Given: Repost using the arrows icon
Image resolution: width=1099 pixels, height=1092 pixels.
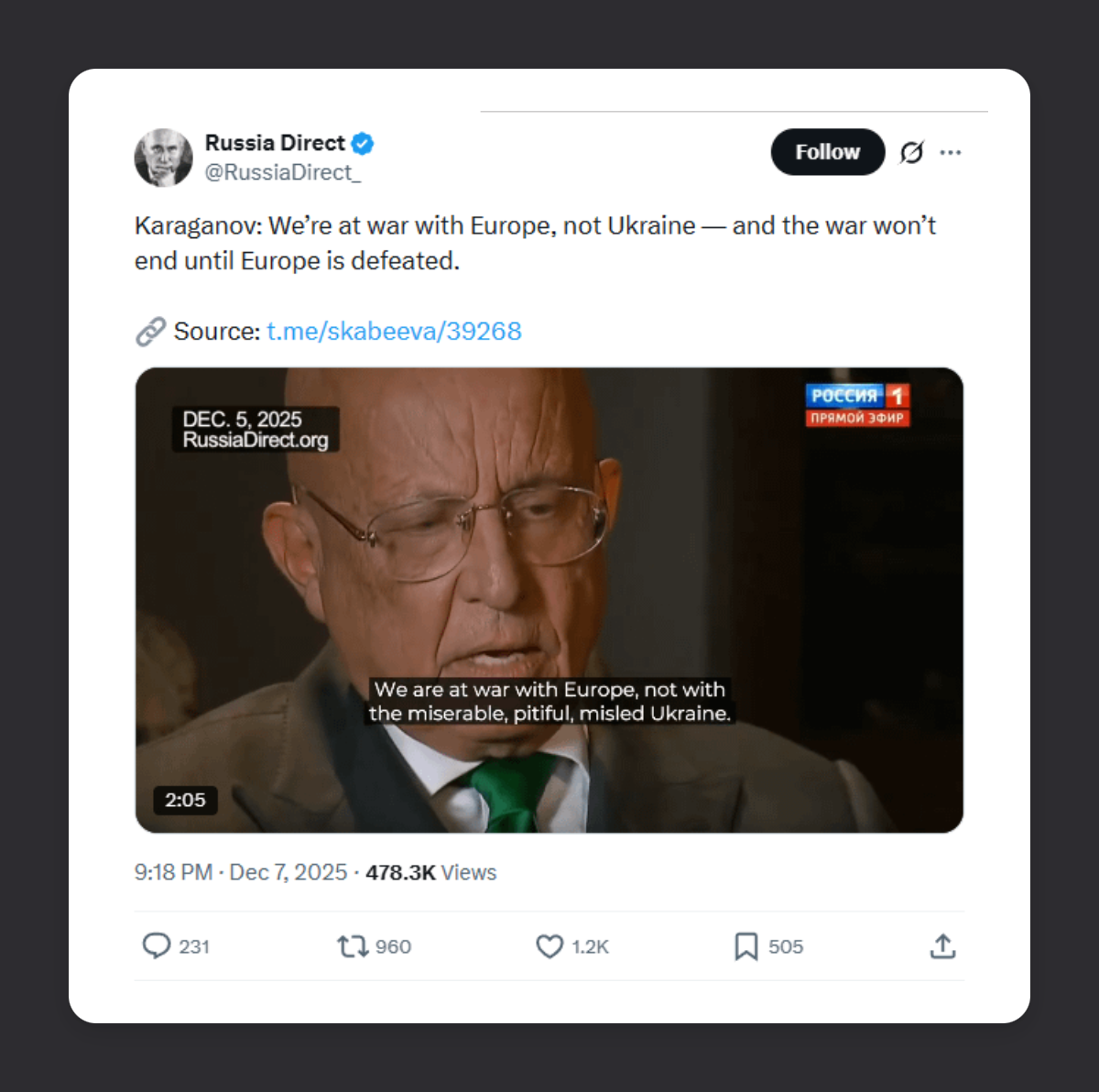Looking at the screenshot, I should click(x=353, y=945).
